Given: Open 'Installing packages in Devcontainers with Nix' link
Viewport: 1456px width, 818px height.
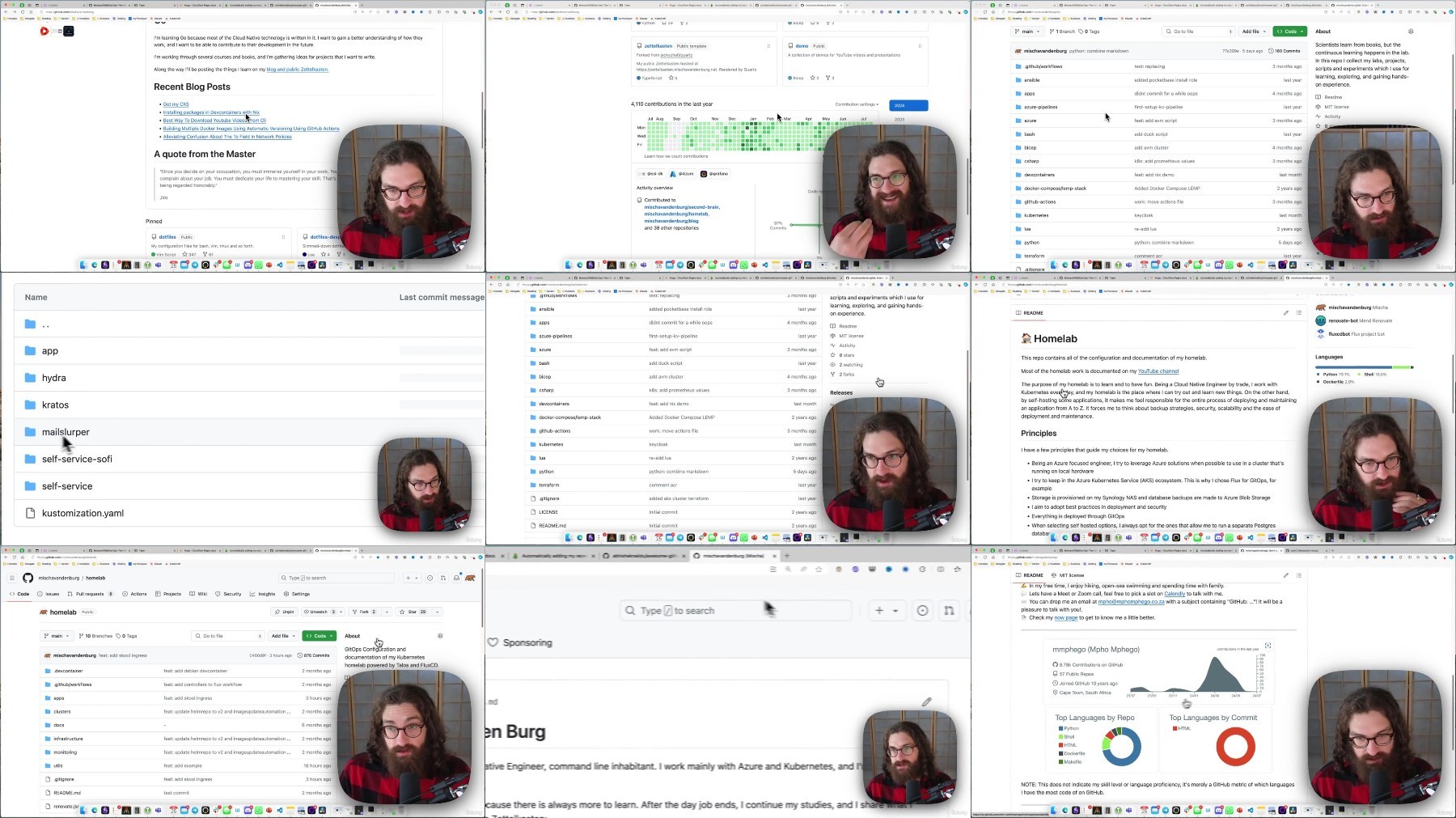Looking at the screenshot, I should [x=211, y=112].
